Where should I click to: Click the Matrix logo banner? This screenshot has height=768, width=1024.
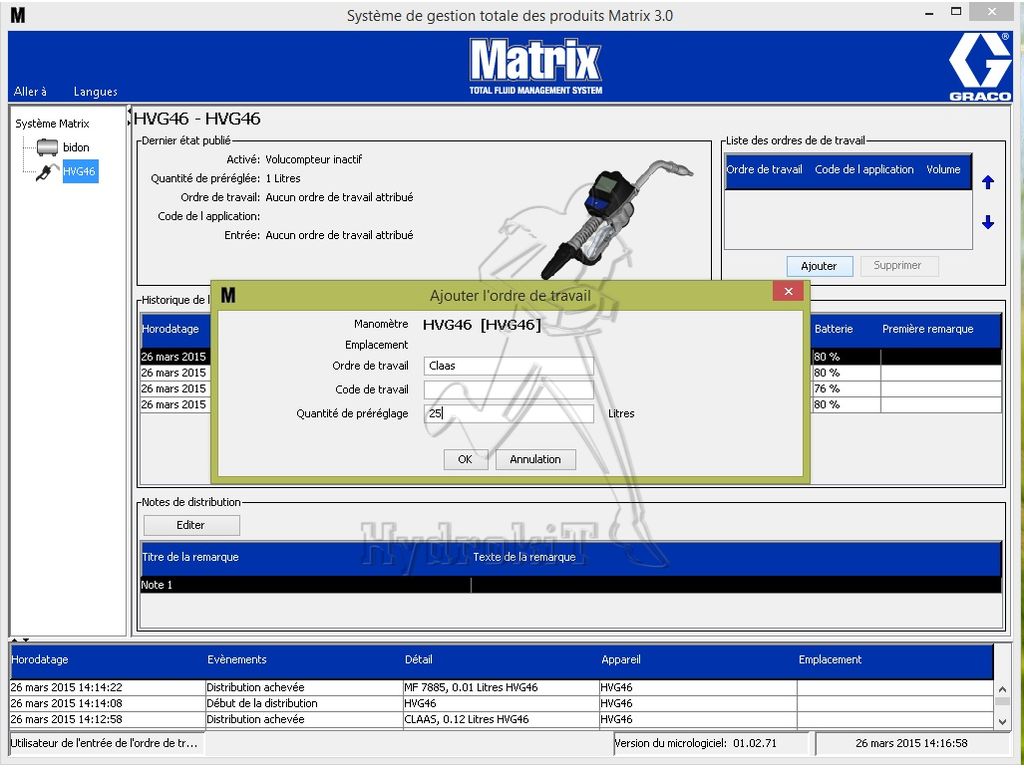pyautogui.click(x=535, y=65)
